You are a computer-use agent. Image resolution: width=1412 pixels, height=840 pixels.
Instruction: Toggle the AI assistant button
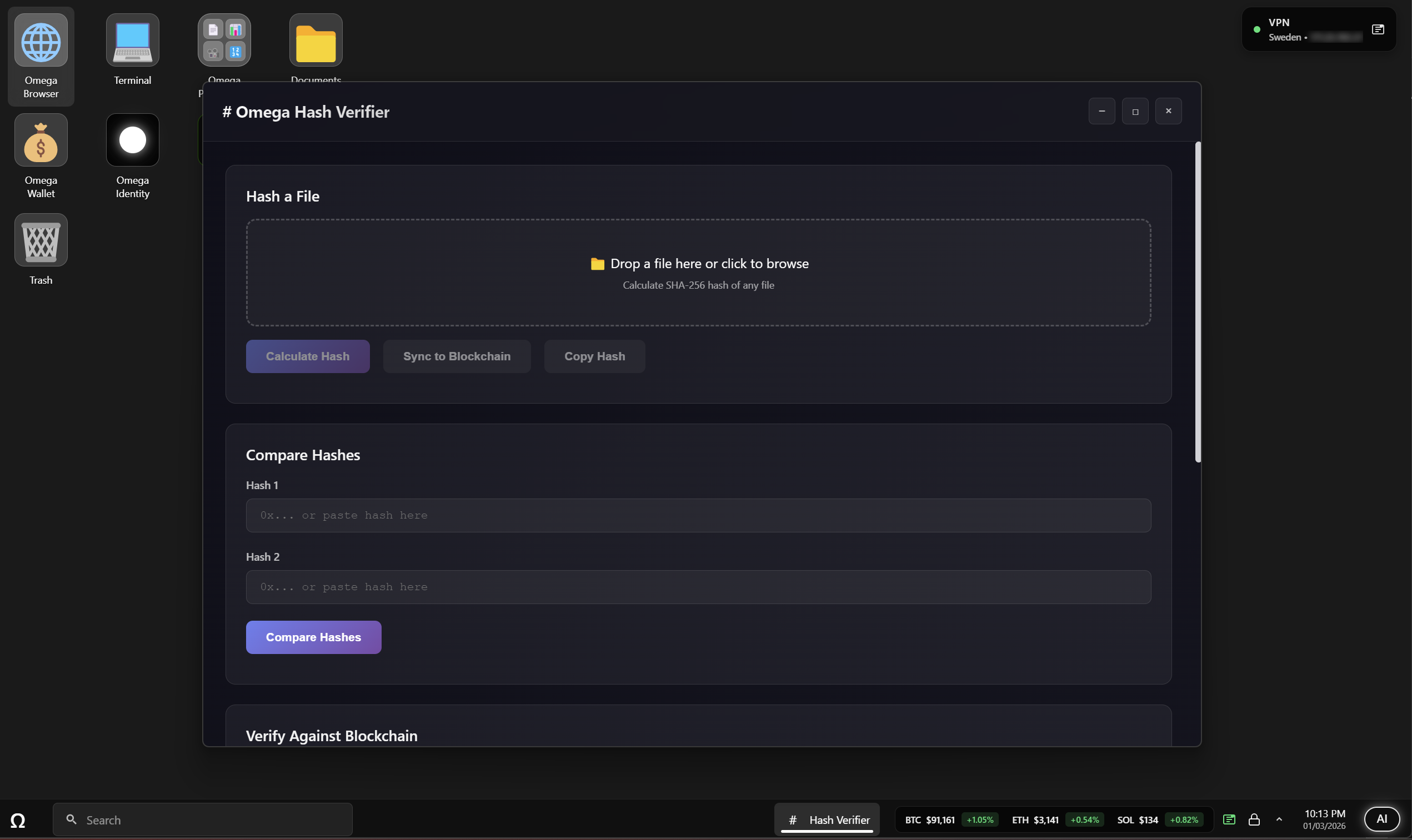coord(1383,818)
